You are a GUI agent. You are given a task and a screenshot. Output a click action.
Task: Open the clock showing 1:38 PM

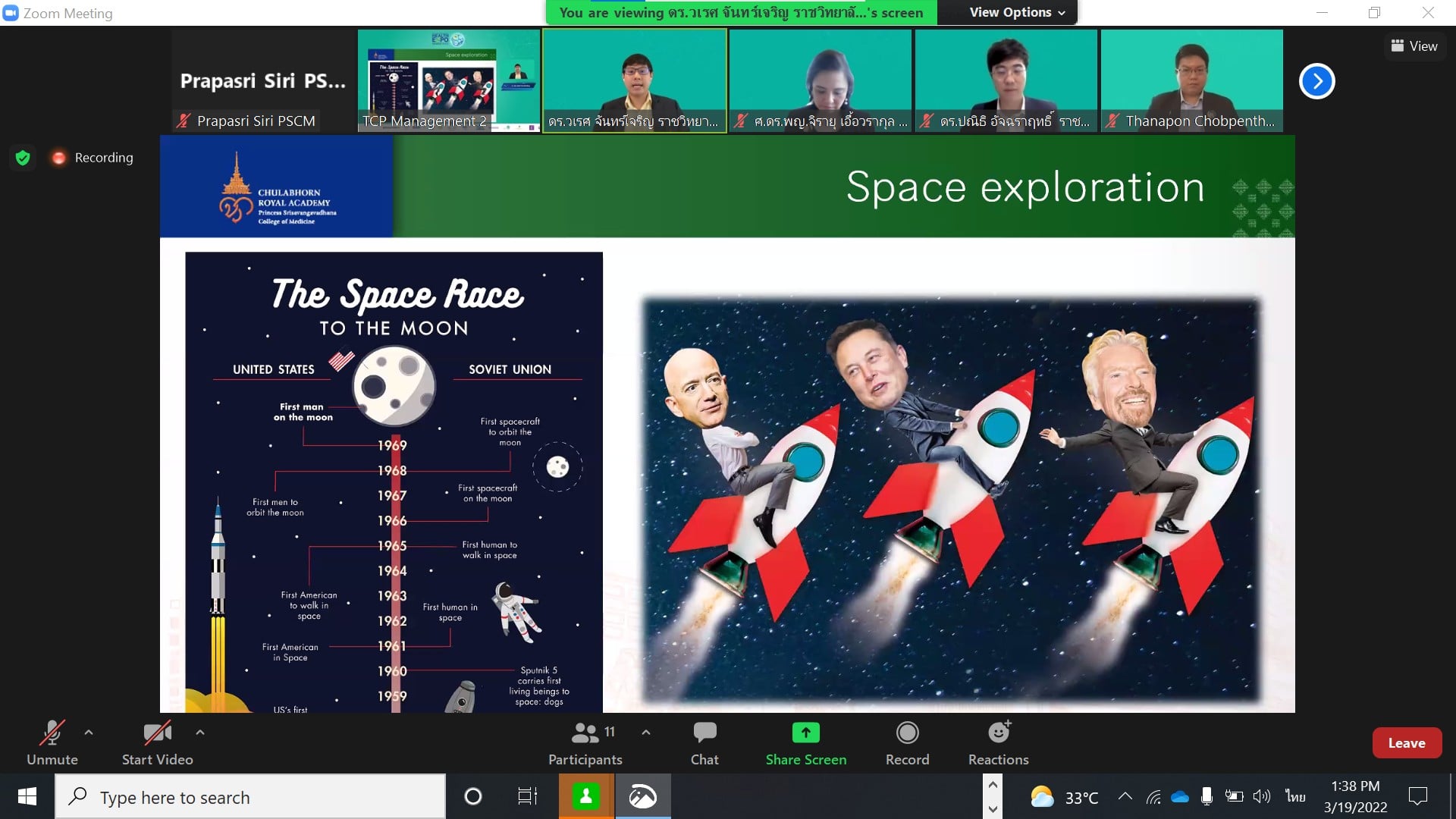1355,796
